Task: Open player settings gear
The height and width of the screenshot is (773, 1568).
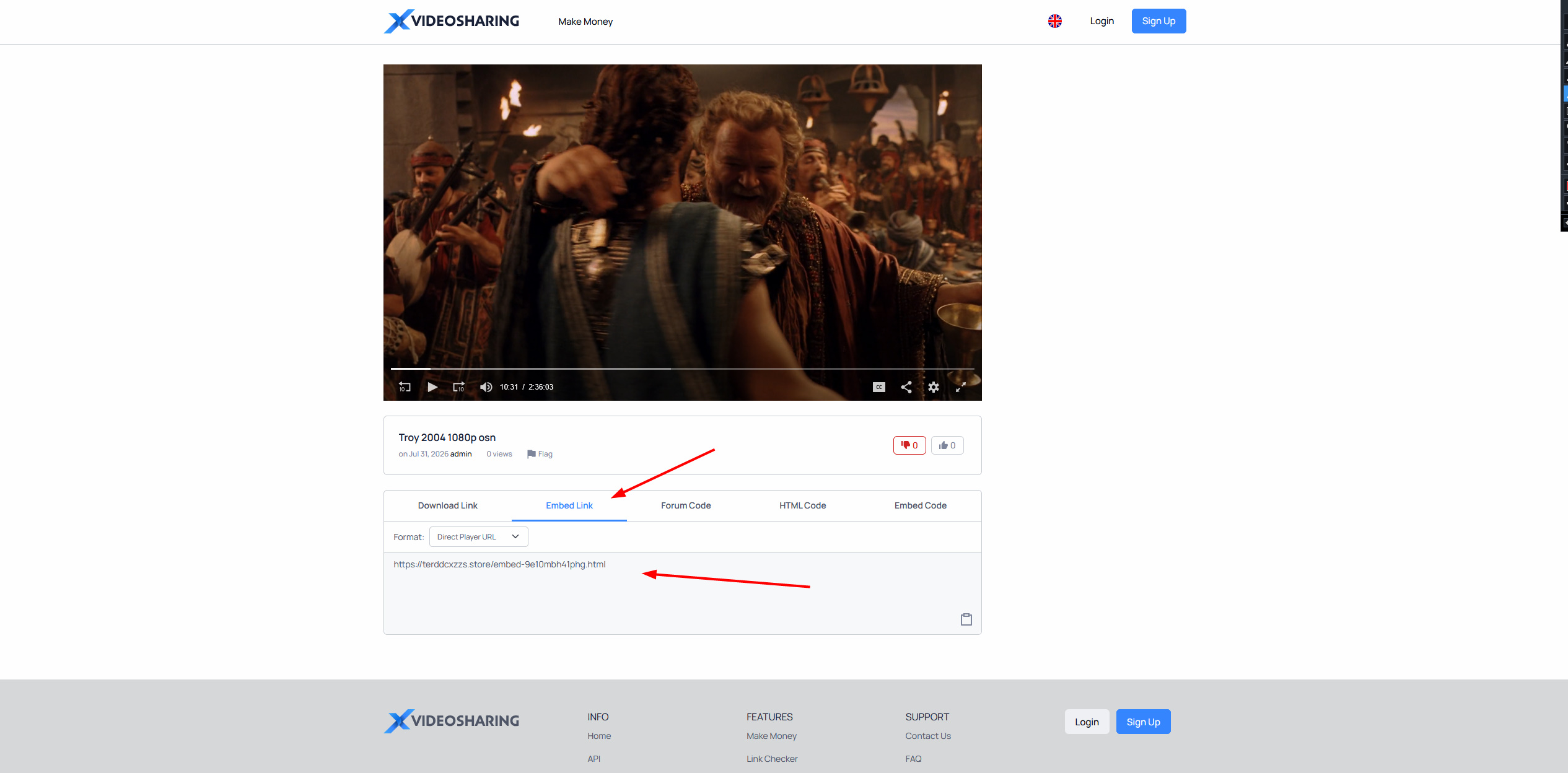Action: [x=934, y=387]
